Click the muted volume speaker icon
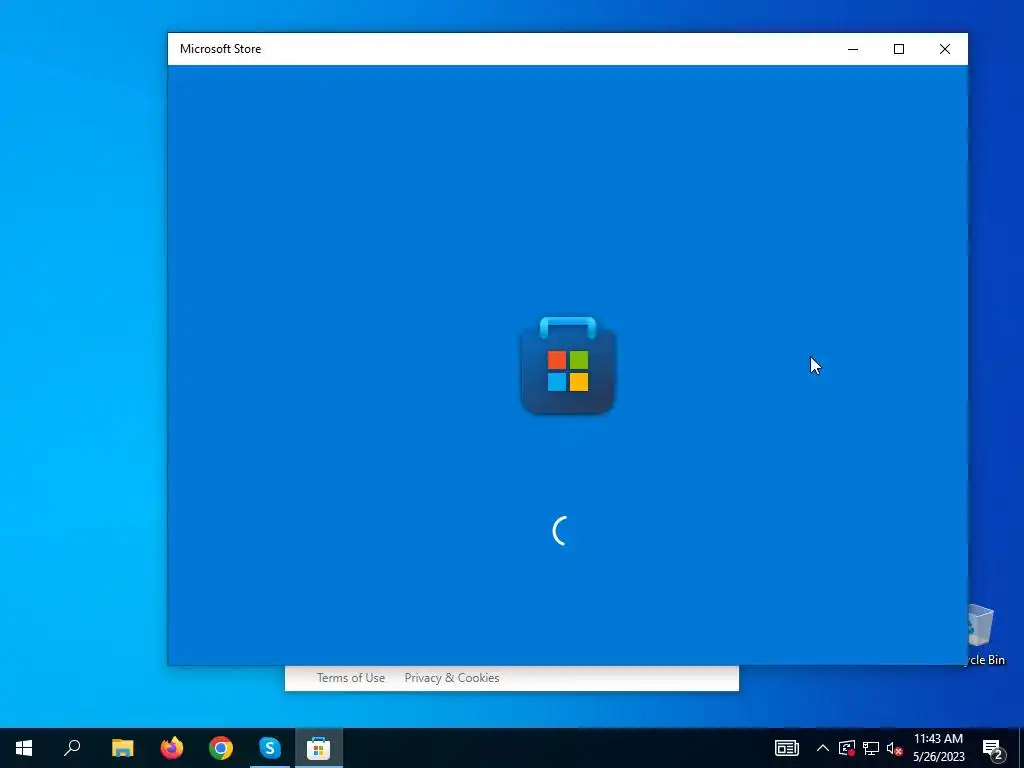 [x=894, y=748]
